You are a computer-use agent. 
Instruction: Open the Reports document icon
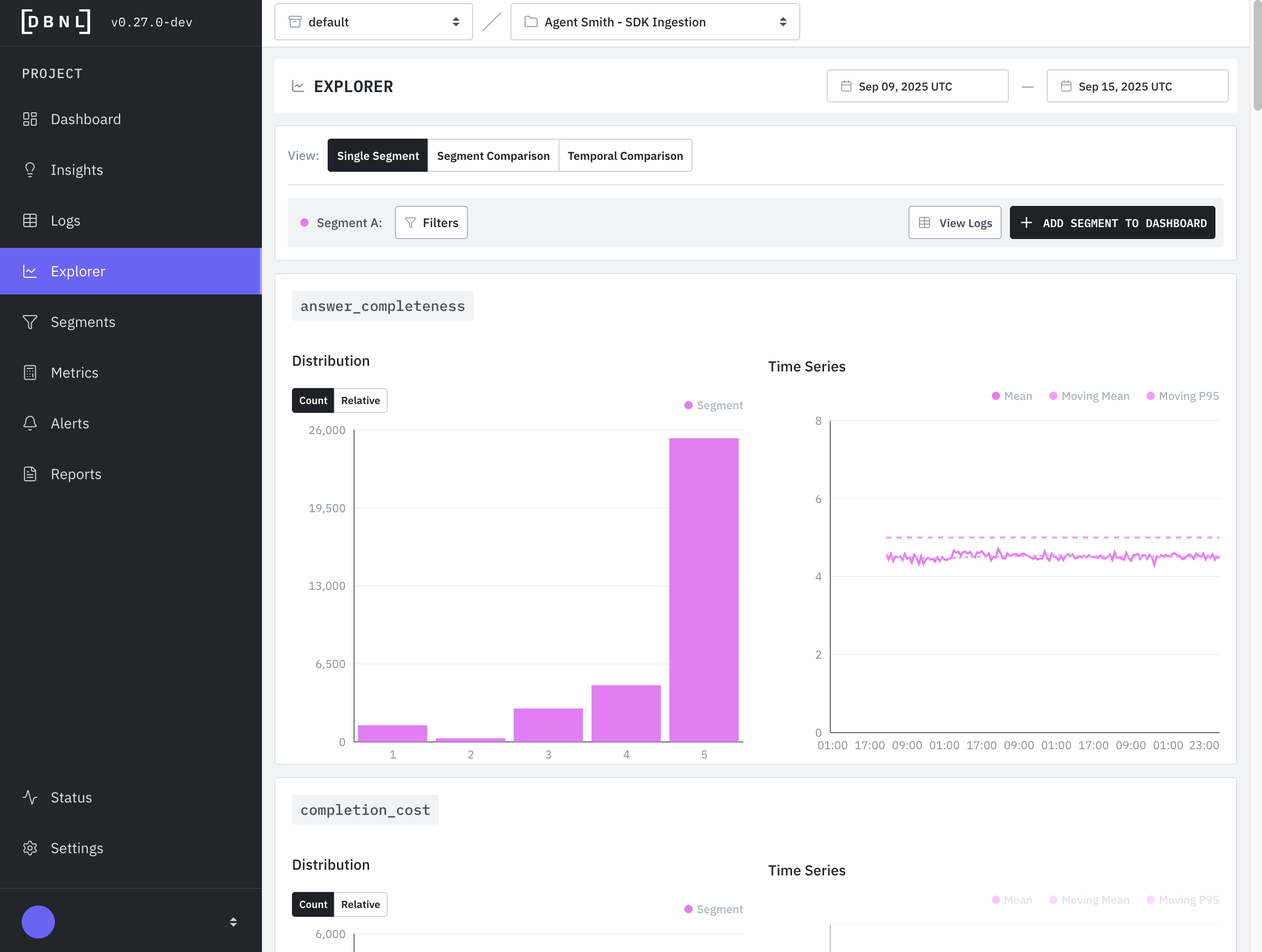[30, 474]
